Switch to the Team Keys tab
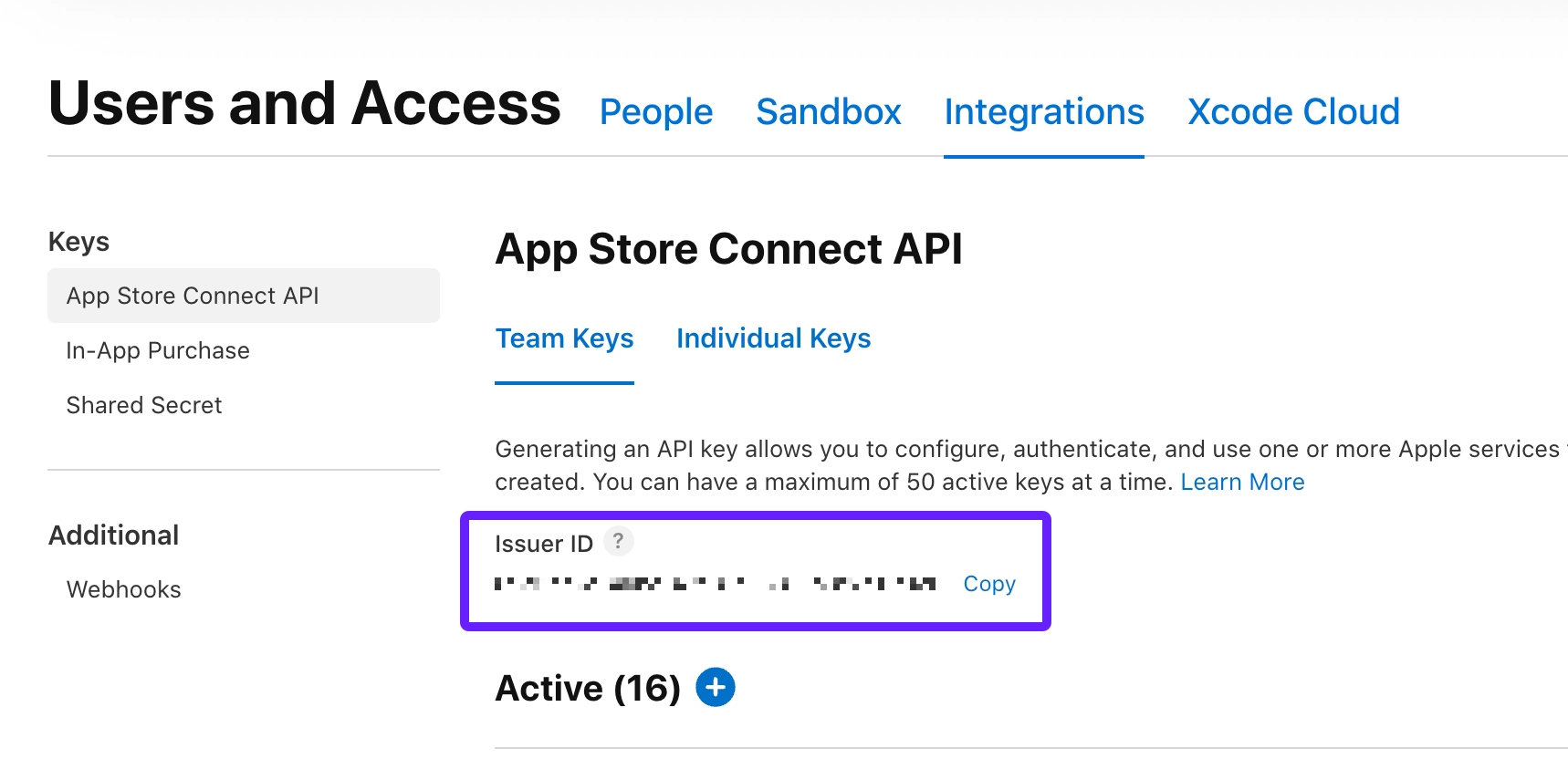The height and width of the screenshot is (759, 1568). [564, 338]
